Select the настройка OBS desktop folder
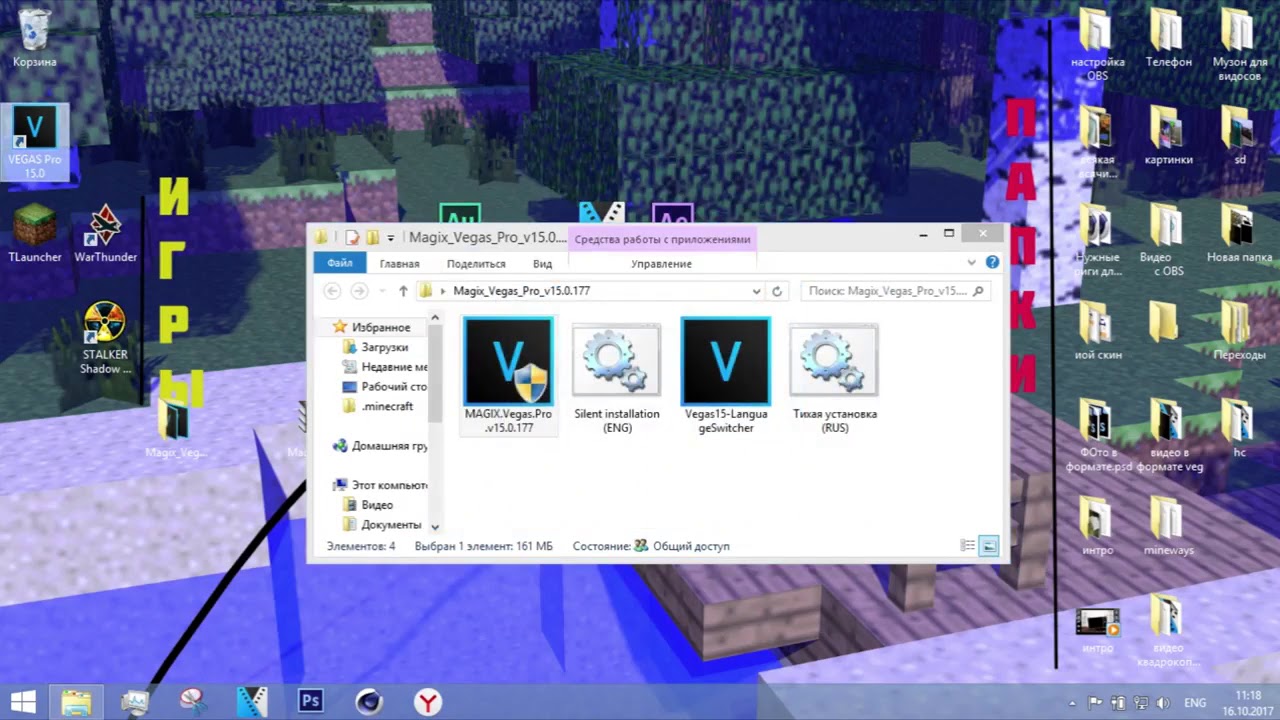Image resolution: width=1280 pixels, height=720 pixels. [1097, 45]
